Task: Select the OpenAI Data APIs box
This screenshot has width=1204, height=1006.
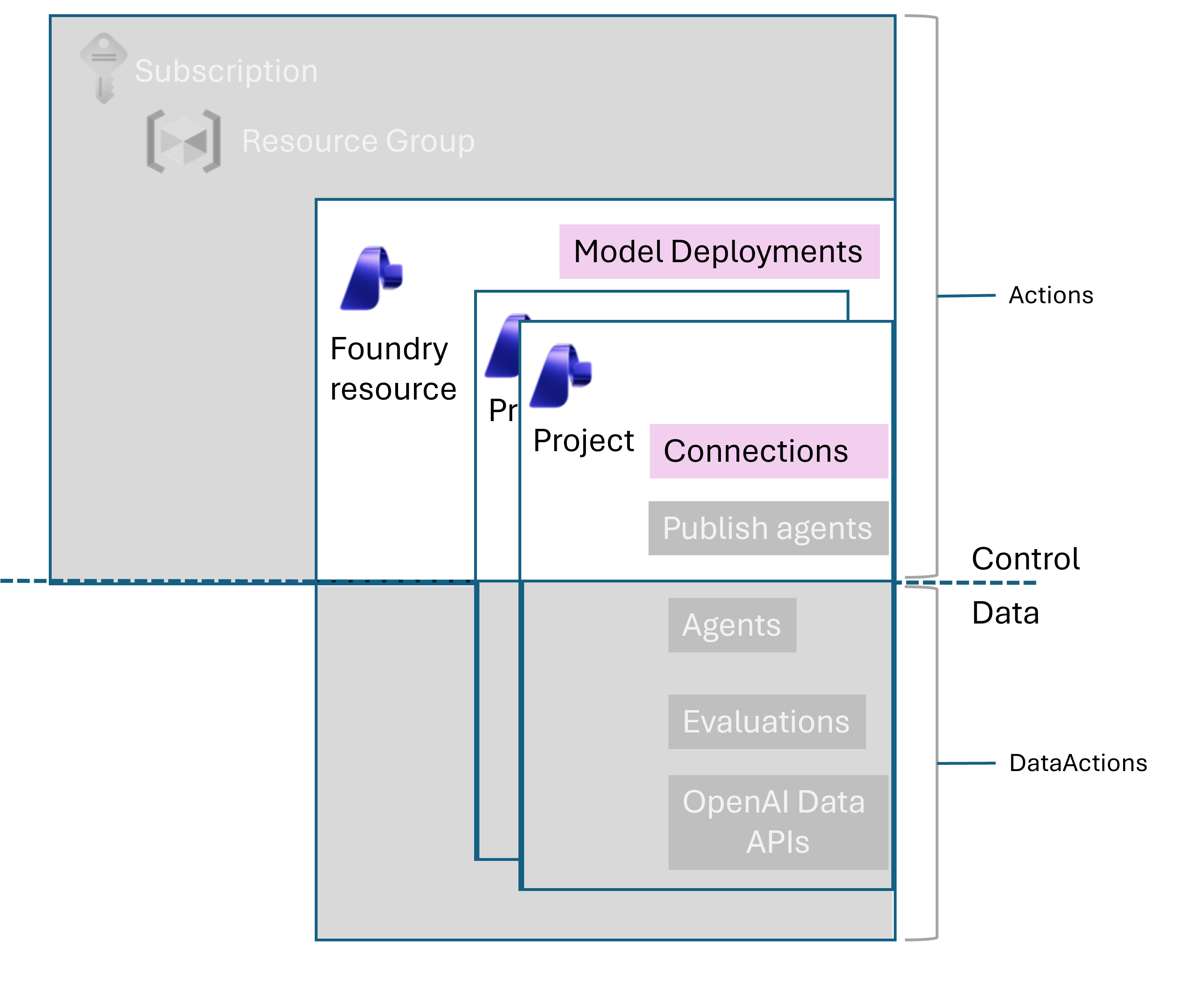Action: (778, 823)
